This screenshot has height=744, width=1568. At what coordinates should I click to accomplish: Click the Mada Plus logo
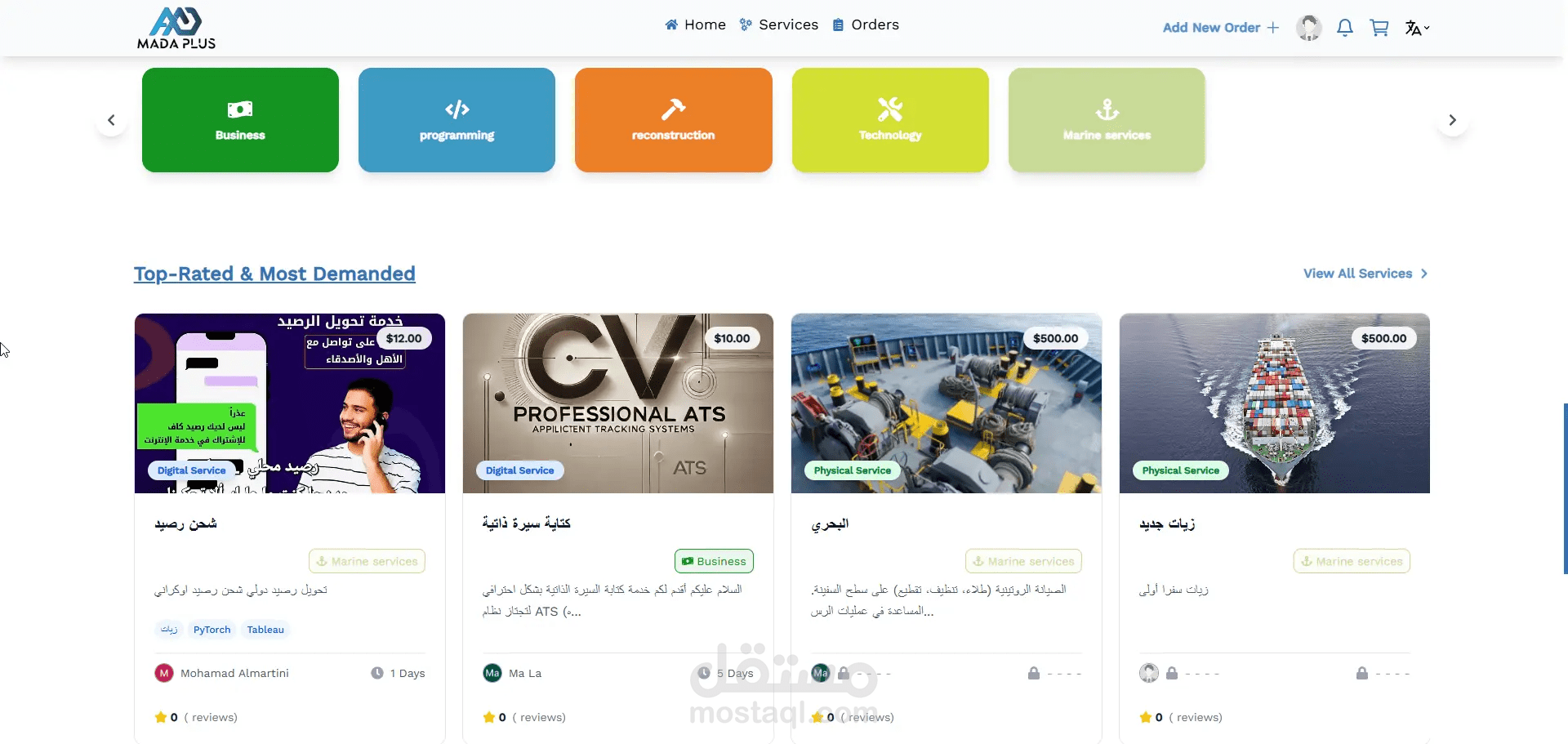(x=176, y=28)
